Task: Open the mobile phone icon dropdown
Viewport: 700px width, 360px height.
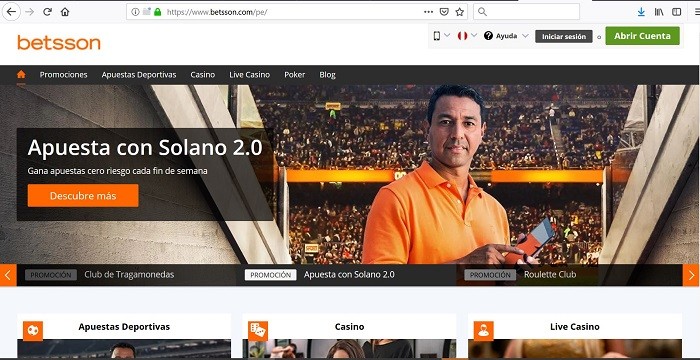Action: pyautogui.click(x=441, y=36)
